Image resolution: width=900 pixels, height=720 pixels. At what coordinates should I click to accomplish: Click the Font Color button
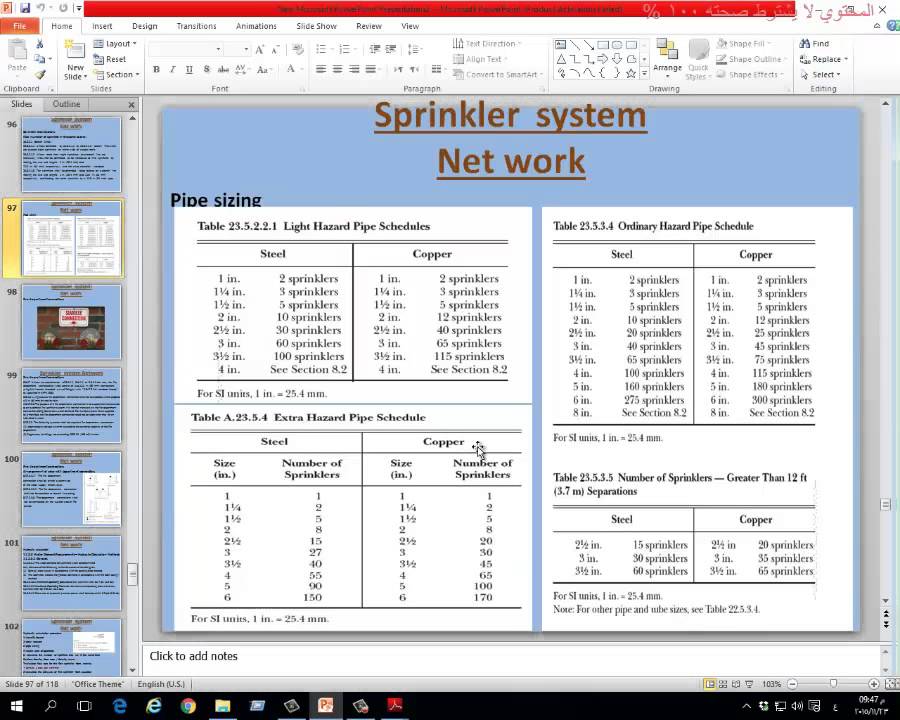click(x=293, y=69)
